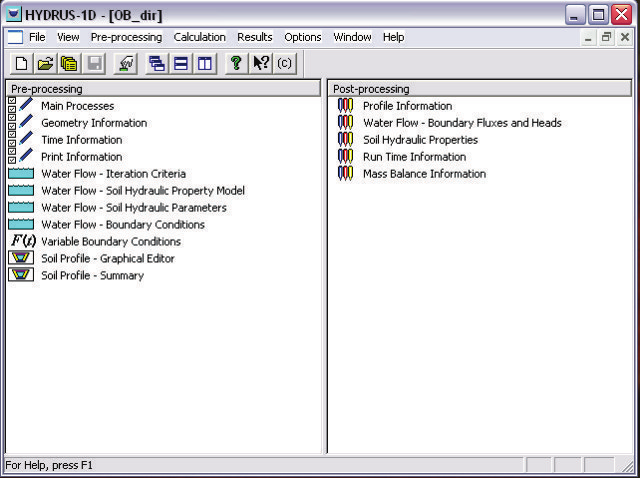Image resolution: width=640 pixels, height=478 pixels.
Task: Click pens icon beside Mass Balance Information
Action: (x=345, y=173)
